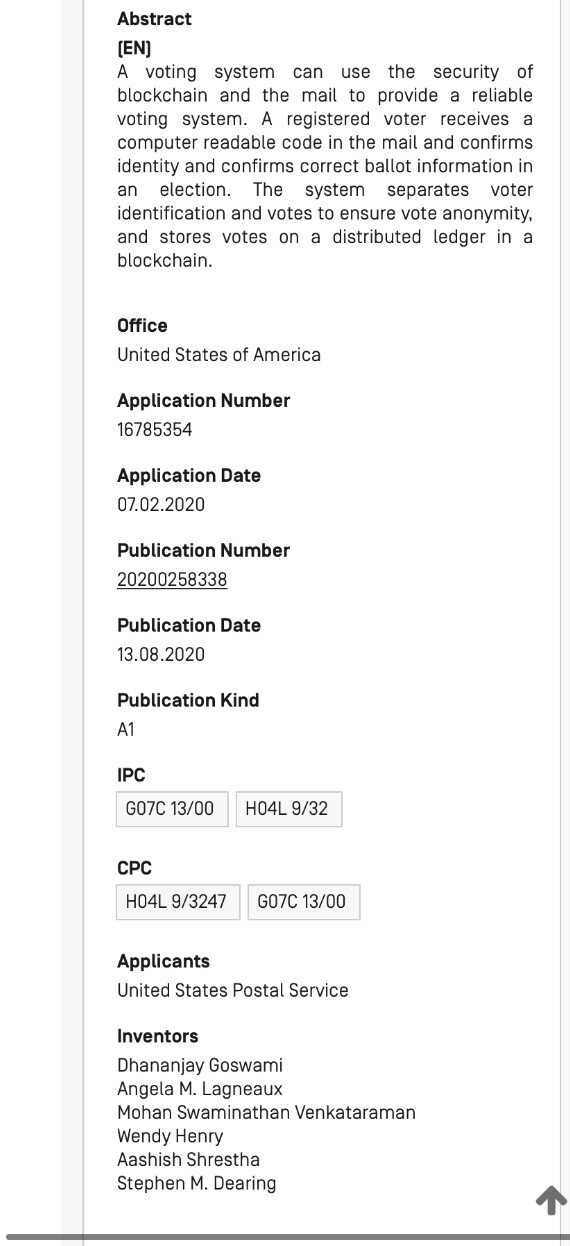This screenshot has height=1246, width=570.
Task: Click inventor Stephen M. Dearing
Action: pos(197,1184)
